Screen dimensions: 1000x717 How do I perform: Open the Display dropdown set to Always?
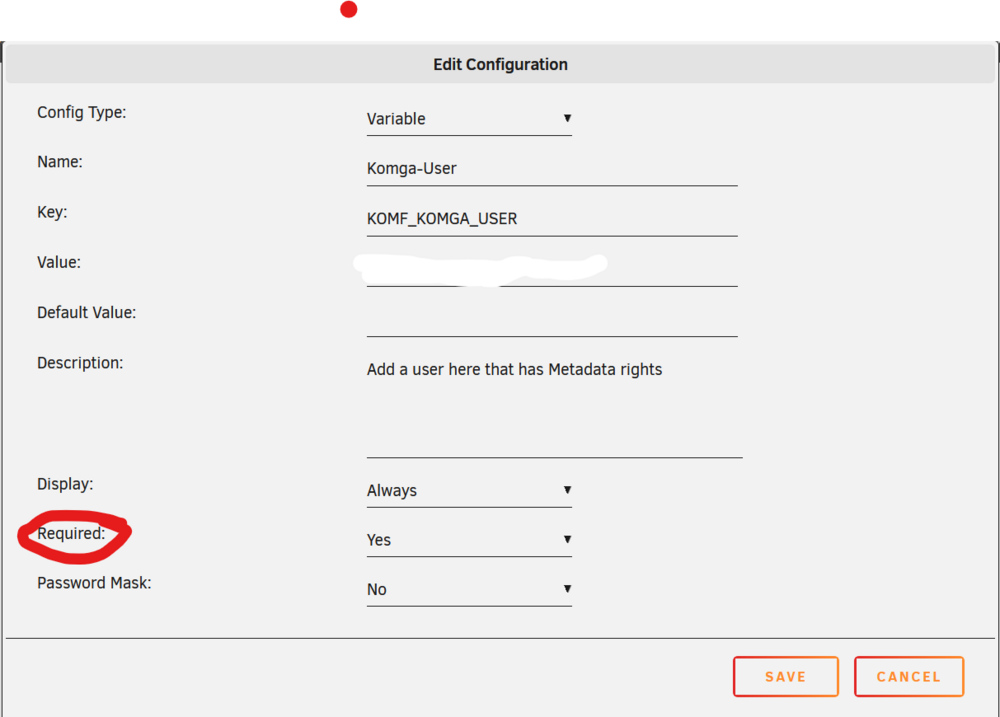469,491
